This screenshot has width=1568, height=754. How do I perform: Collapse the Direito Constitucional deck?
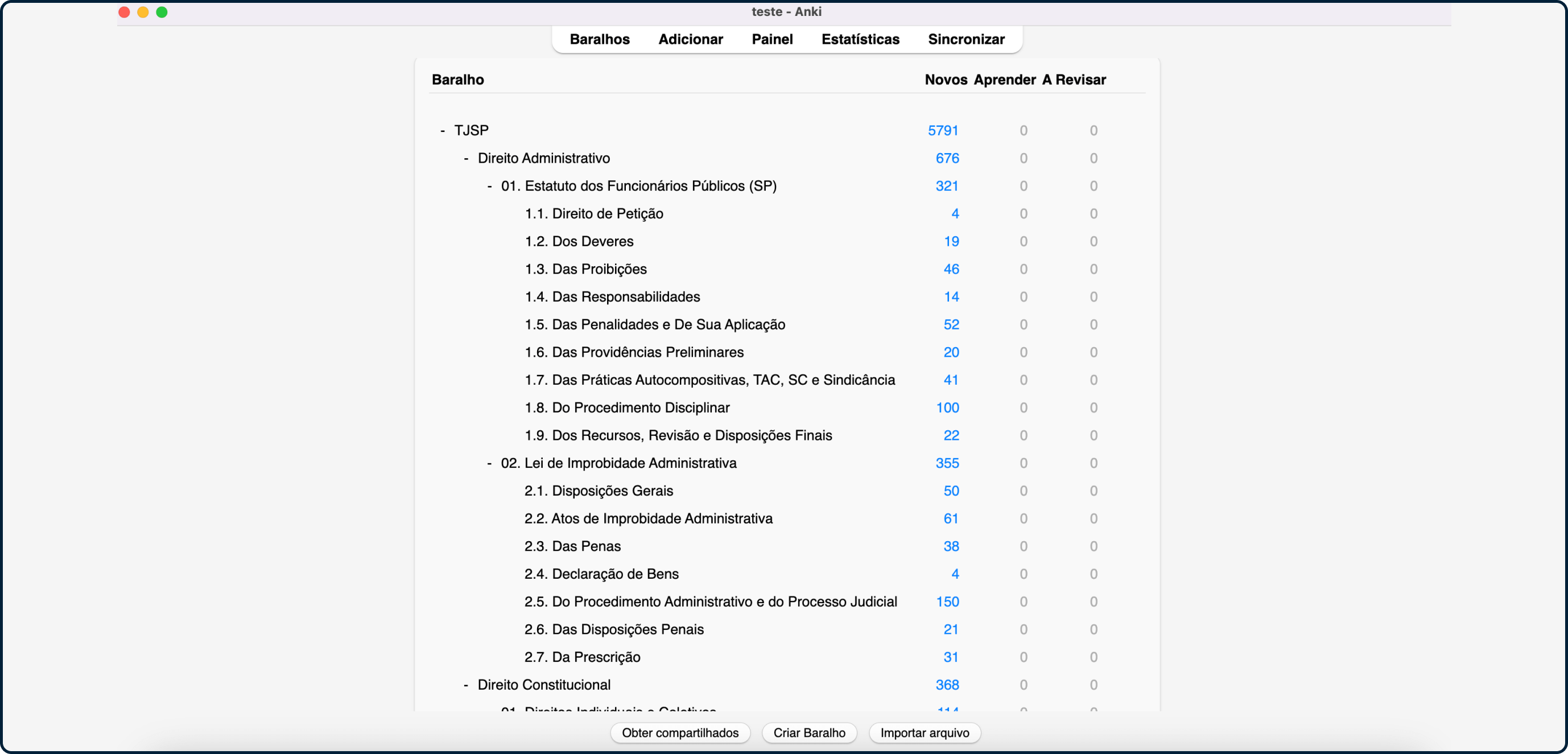(467, 685)
